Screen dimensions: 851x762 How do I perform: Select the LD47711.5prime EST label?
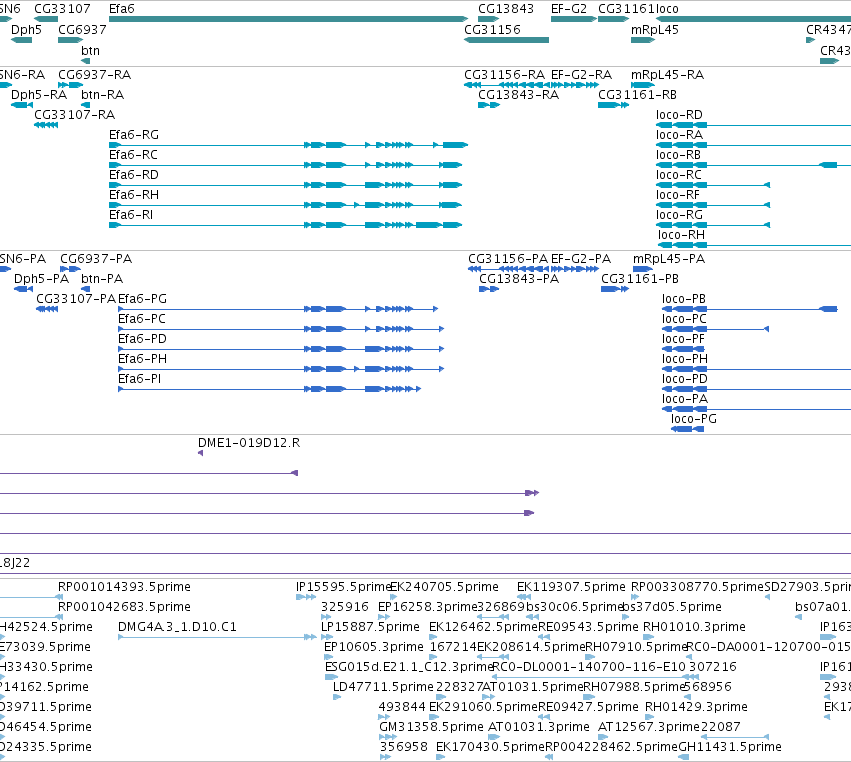(x=383, y=687)
